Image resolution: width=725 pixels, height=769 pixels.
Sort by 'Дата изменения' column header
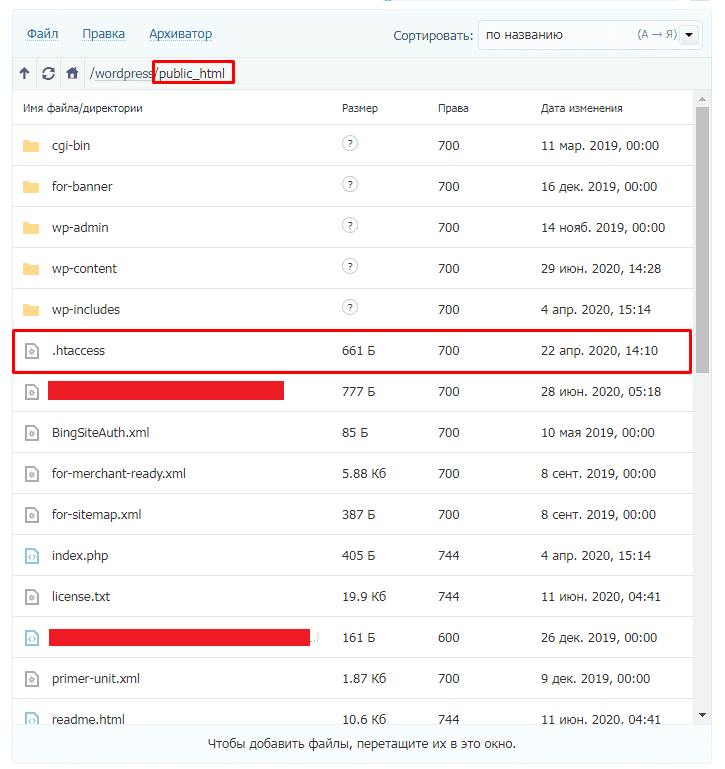(x=582, y=108)
